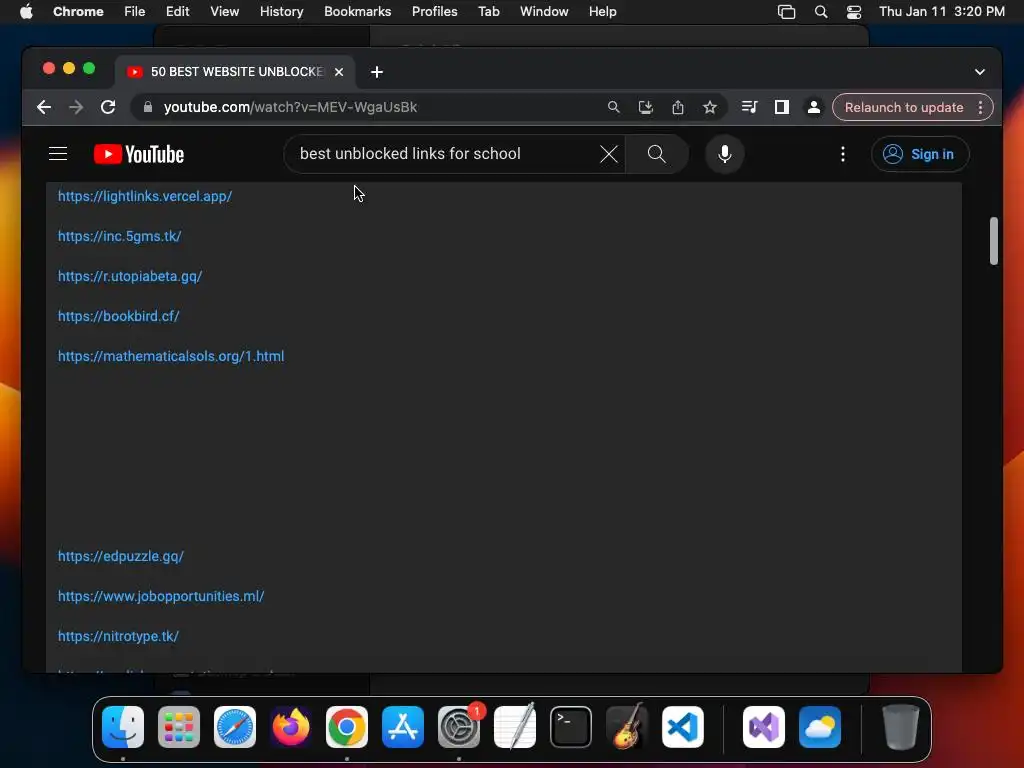Click the install app icon in address bar
The height and width of the screenshot is (768, 1024).
pos(645,107)
